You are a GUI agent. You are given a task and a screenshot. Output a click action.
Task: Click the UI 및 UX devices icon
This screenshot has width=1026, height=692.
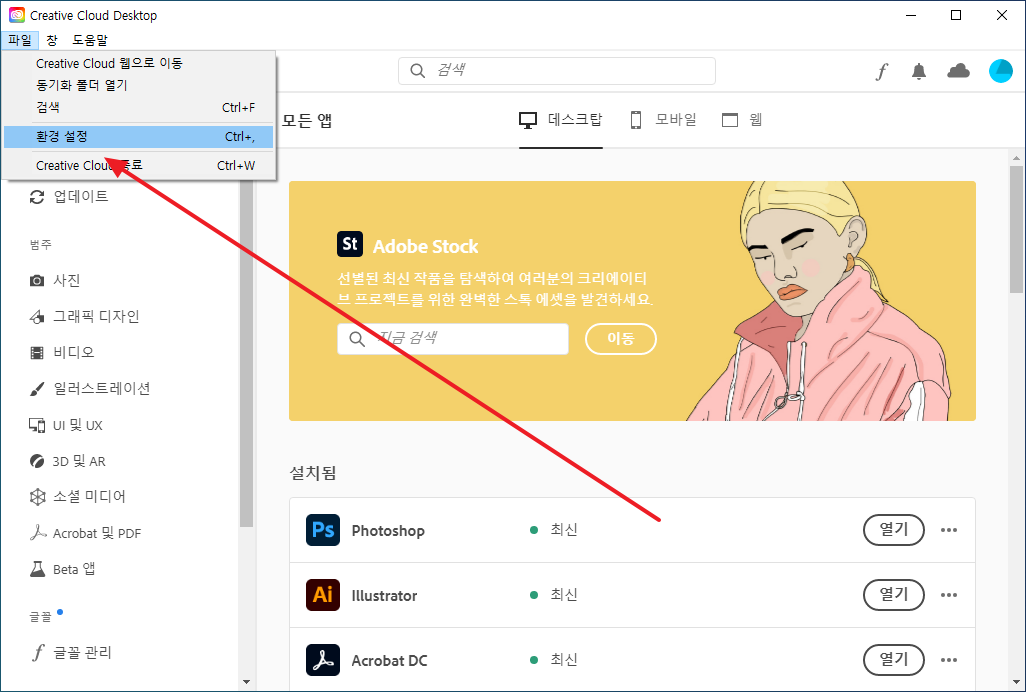[37, 425]
